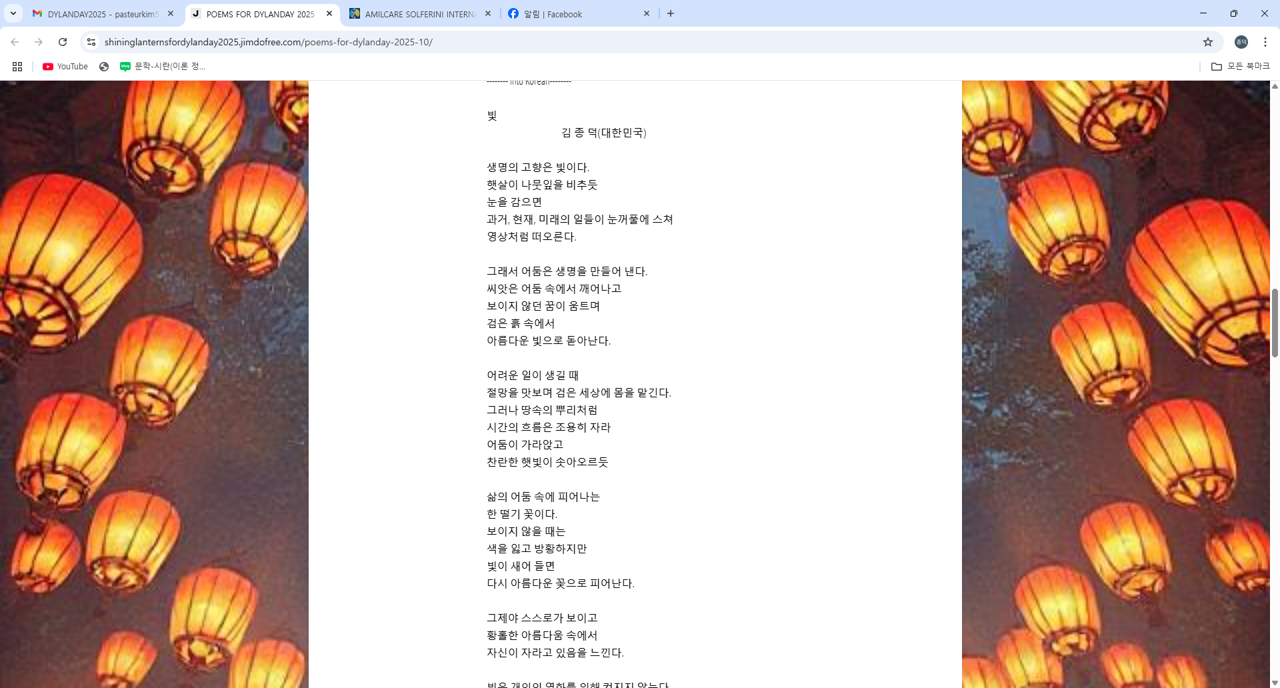
Task: Click line 어려운 일이 생길 때
Action: 532,376
